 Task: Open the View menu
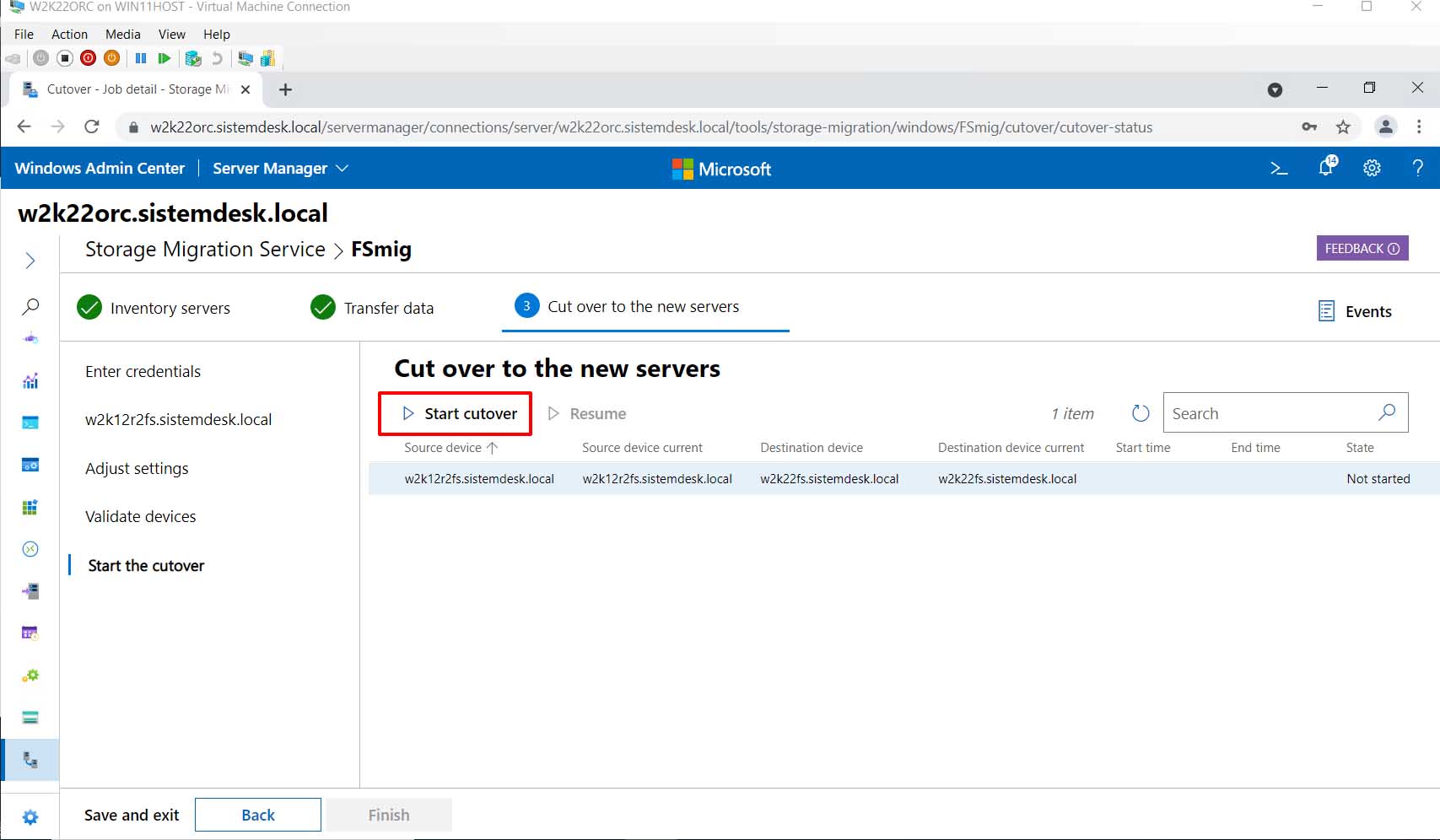(171, 34)
